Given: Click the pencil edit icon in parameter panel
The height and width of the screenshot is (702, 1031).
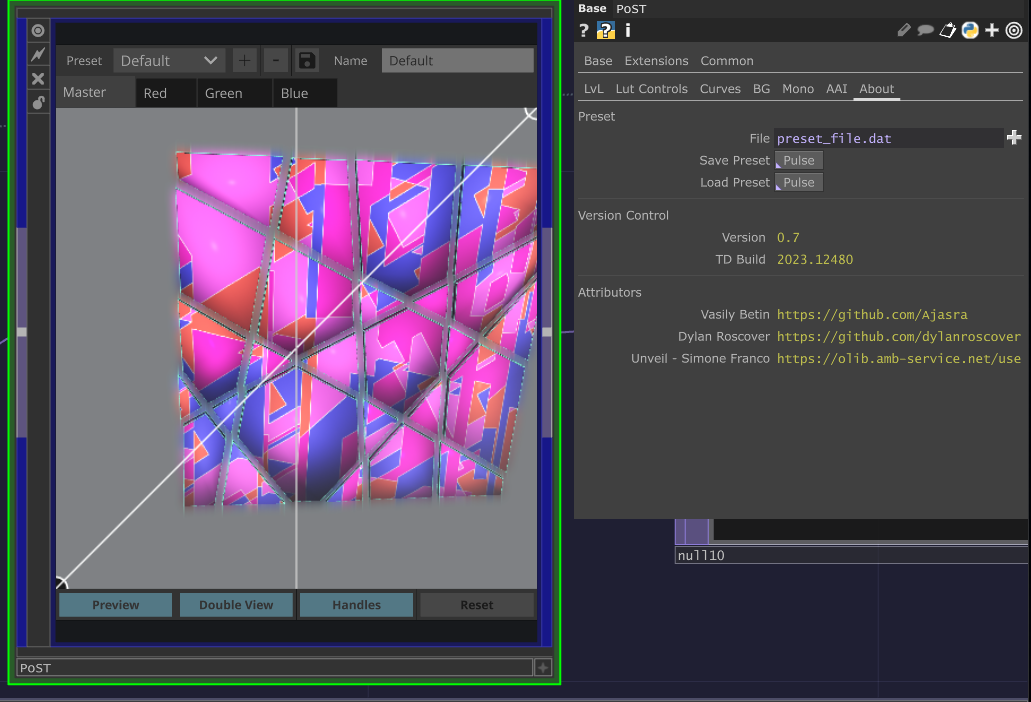Looking at the screenshot, I should (x=904, y=30).
